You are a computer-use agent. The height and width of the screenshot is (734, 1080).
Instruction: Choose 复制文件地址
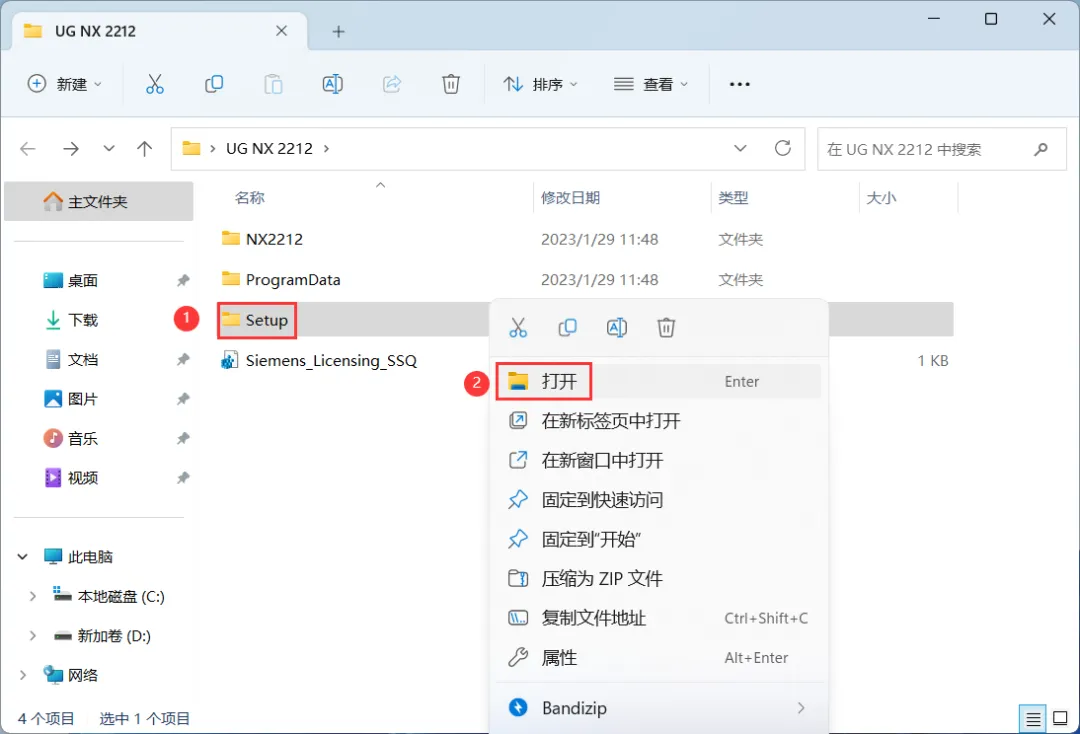coord(658,618)
